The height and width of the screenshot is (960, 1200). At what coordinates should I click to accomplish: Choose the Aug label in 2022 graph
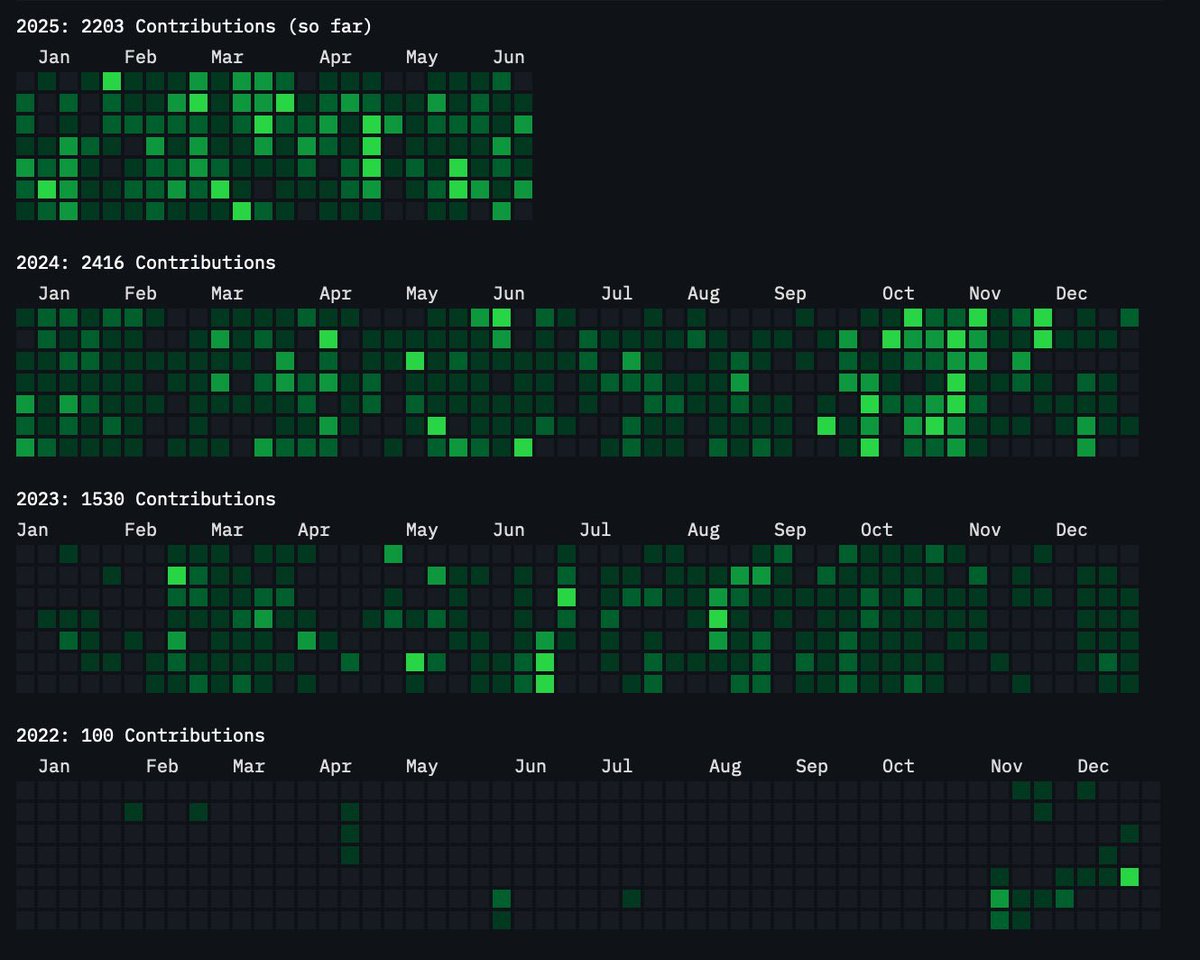[x=725, y=766]
